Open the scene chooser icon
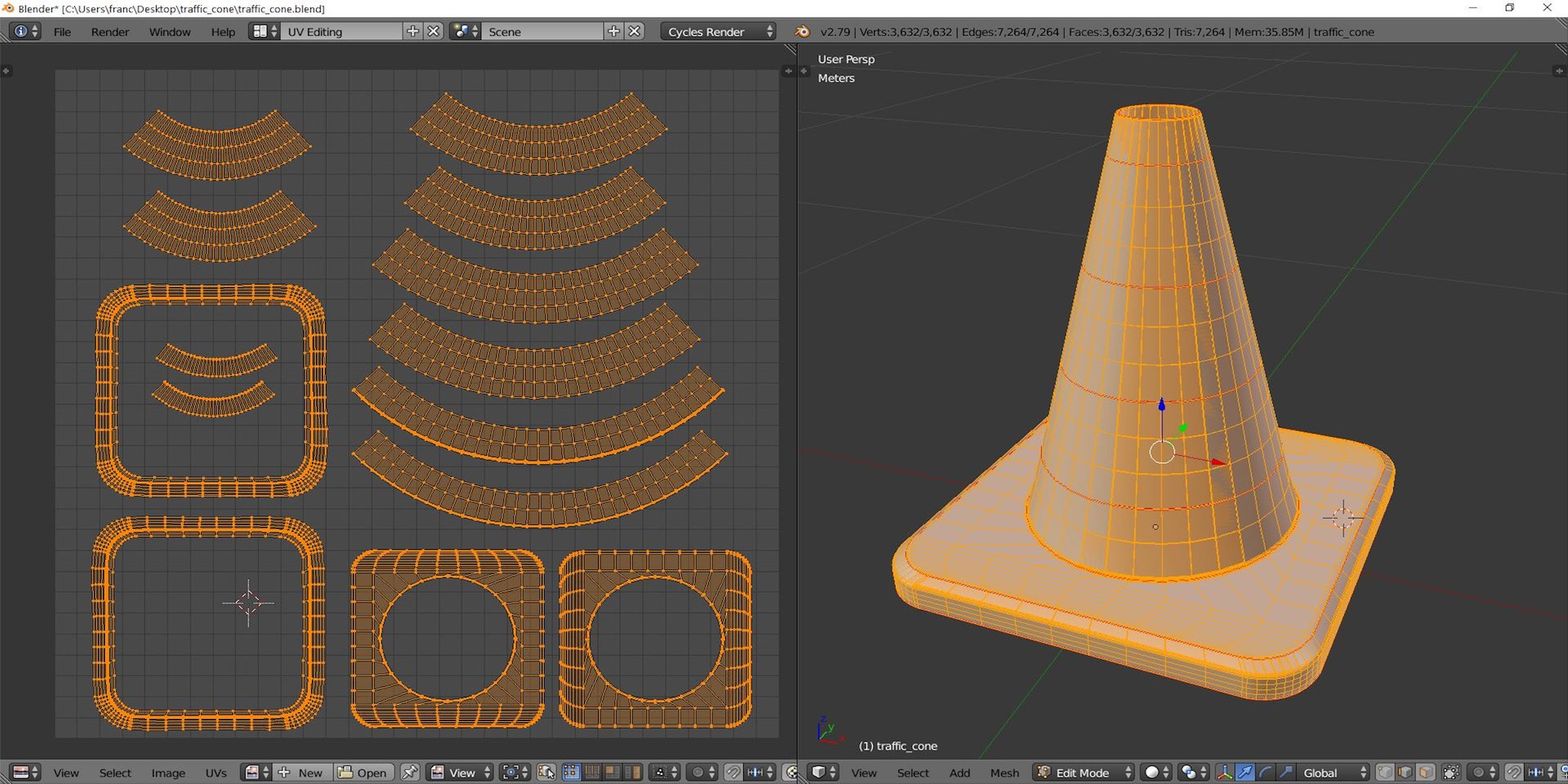The height and width of the screenshot is (784, 1568). (465, 31)
